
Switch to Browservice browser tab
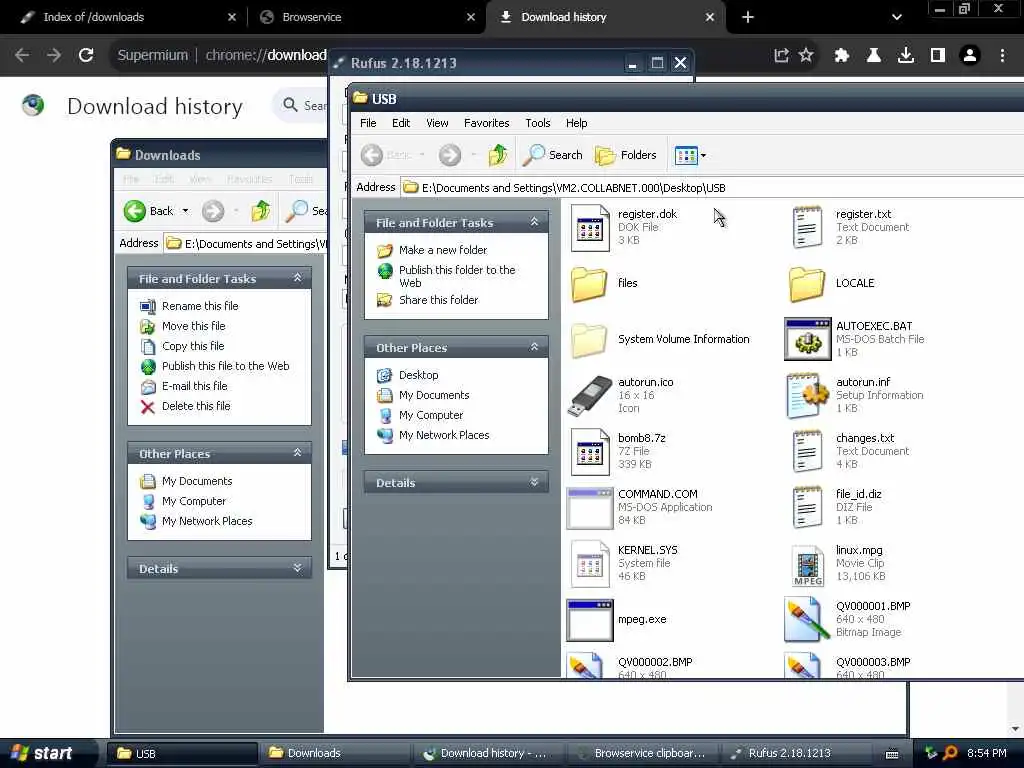[367, 17]
